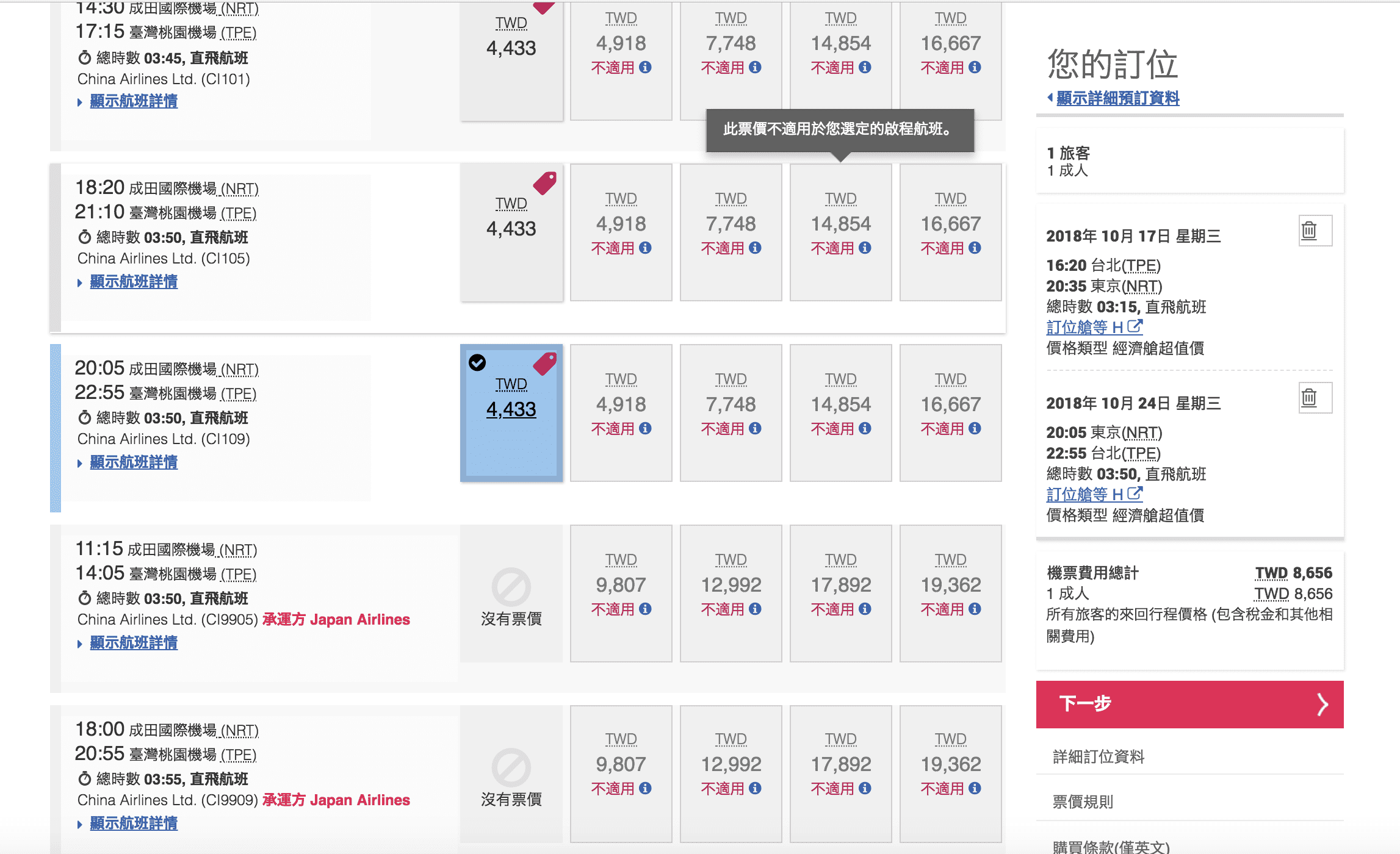Screen dimensions: 1400x854
Task: Expand 顯示詳細預訂資料 under 您的訂位
Action: 1117,98
